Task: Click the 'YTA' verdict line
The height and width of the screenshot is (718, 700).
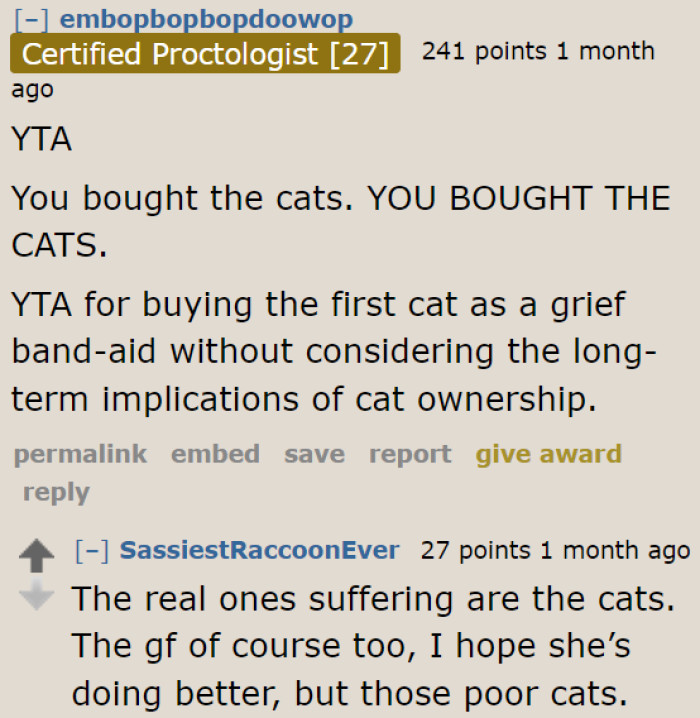Action: tap(41, 140)
